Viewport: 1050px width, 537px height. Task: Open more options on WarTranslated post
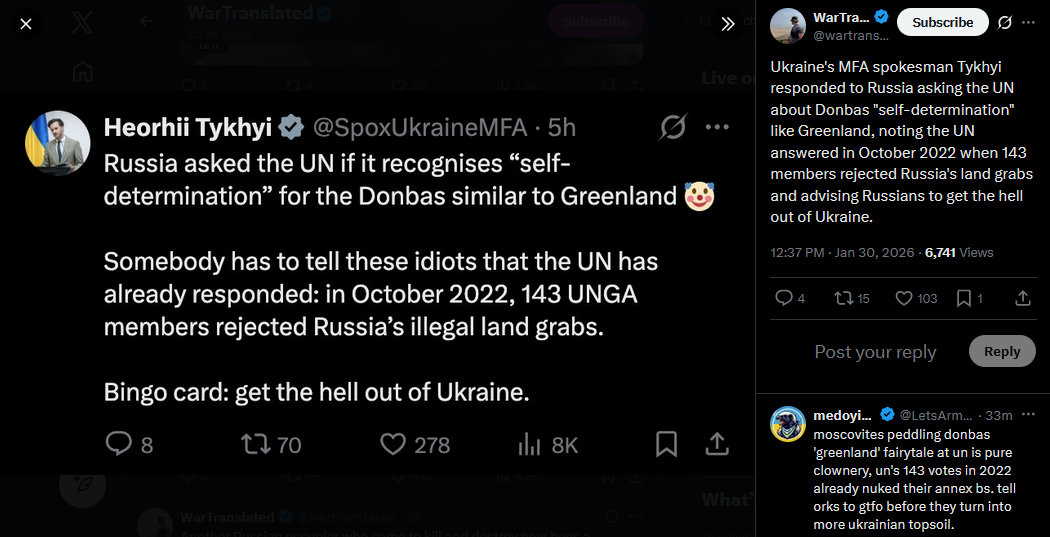point(1029,22)
